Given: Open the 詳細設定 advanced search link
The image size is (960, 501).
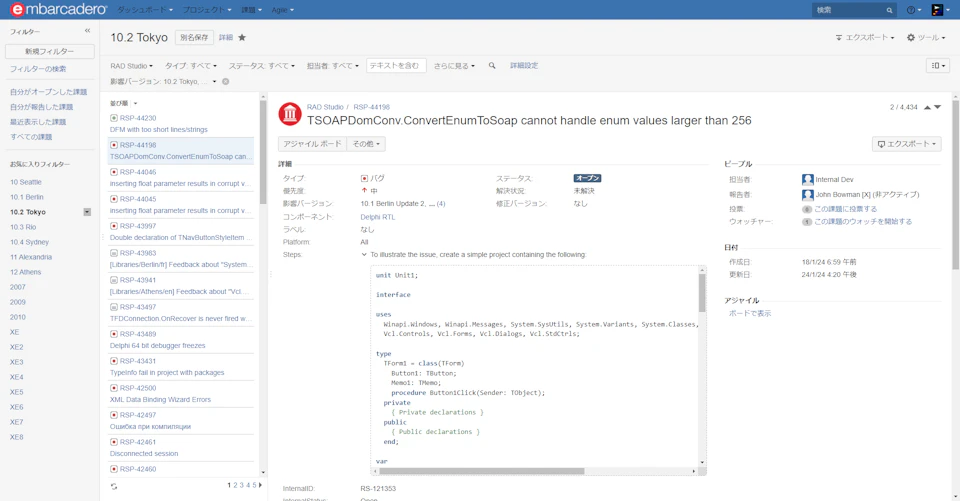Looking at the screenshot, I should point(524,66).
